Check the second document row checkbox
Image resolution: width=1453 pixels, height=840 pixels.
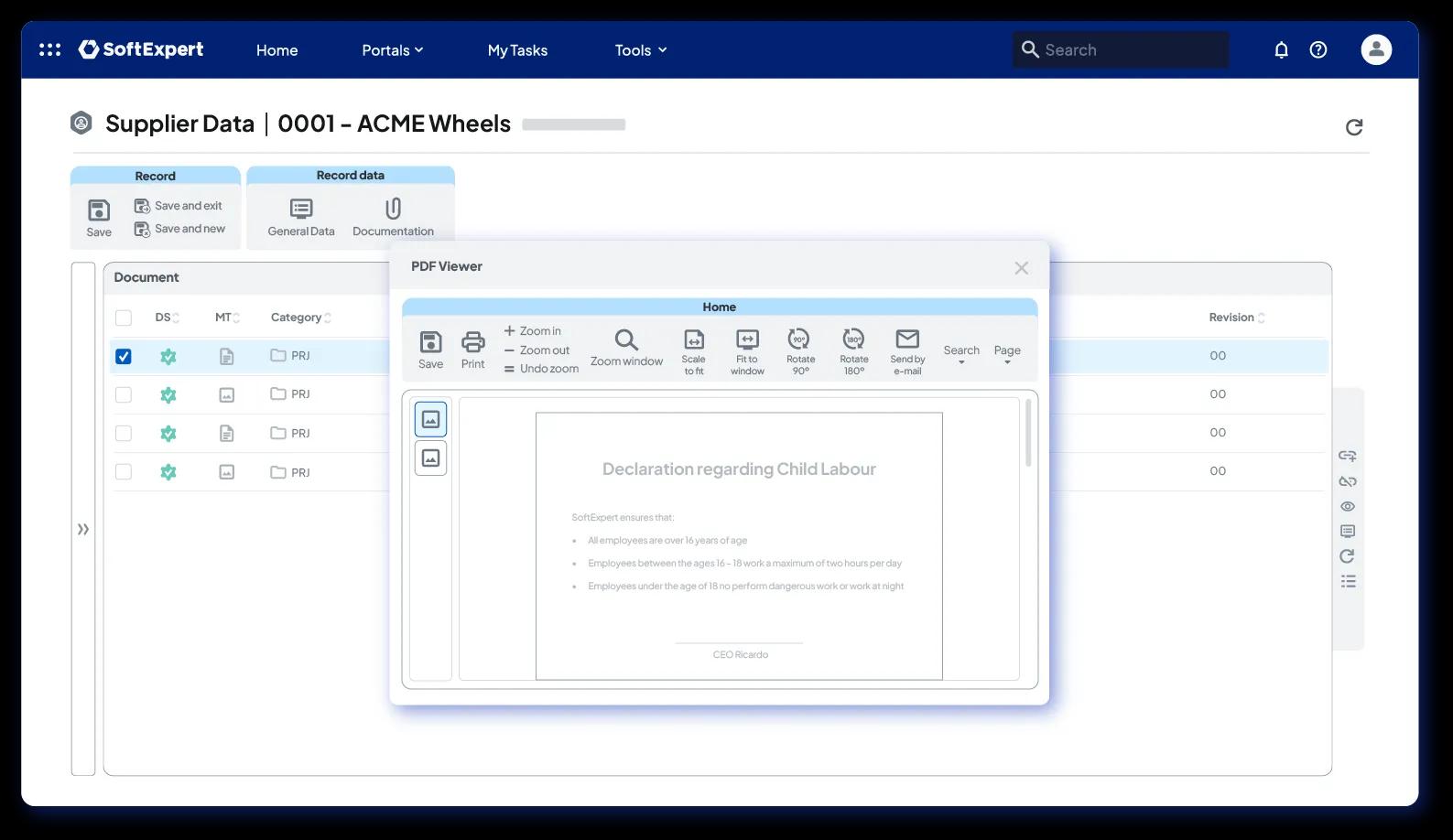point(124,394)
